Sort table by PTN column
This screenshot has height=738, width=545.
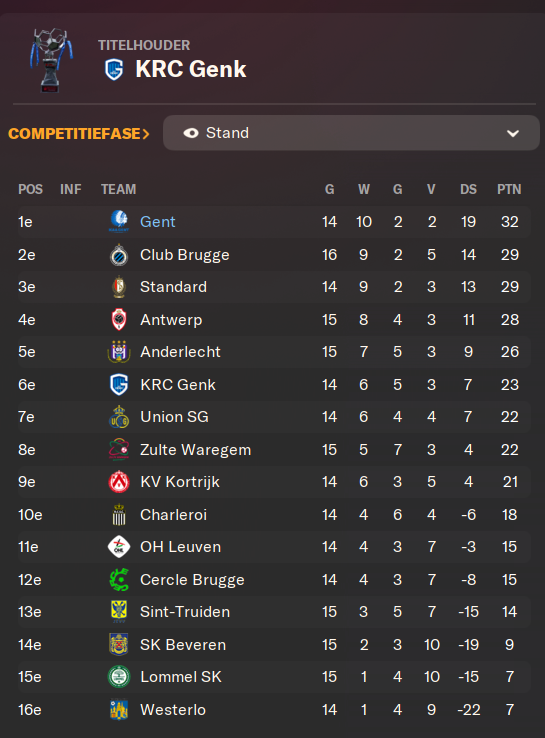(509, 189)
